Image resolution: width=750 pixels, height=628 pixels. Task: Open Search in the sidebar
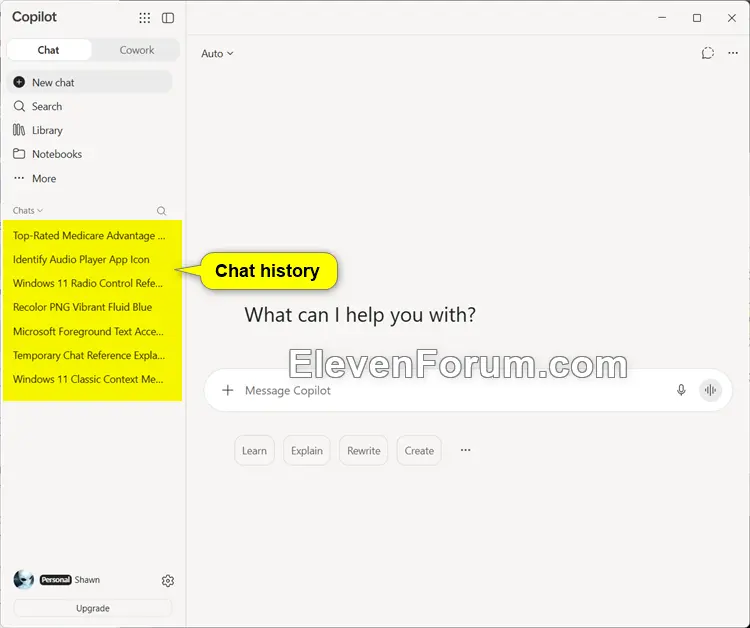click(90, 106)
